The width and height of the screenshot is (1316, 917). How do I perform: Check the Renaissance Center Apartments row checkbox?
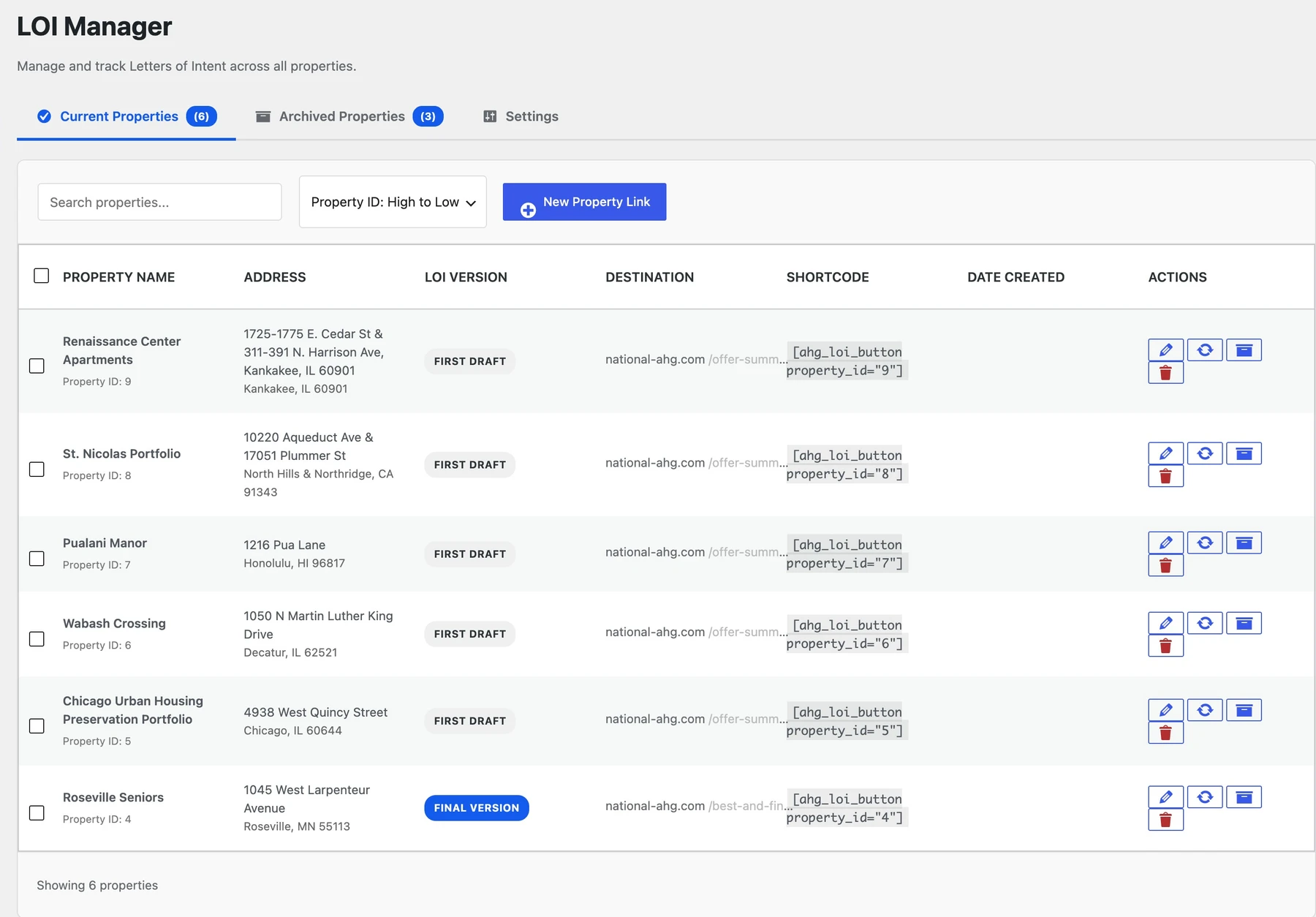tap(37, 366)
